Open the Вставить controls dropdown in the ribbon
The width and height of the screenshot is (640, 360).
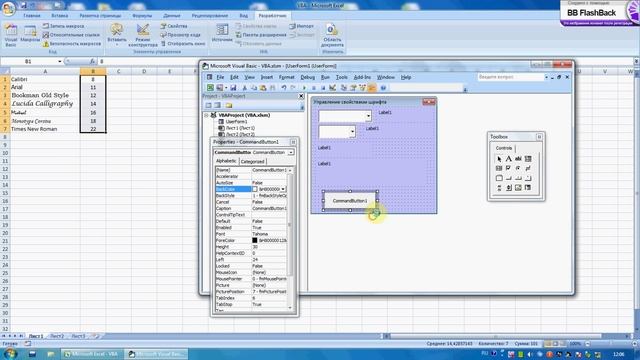point(117,35)
